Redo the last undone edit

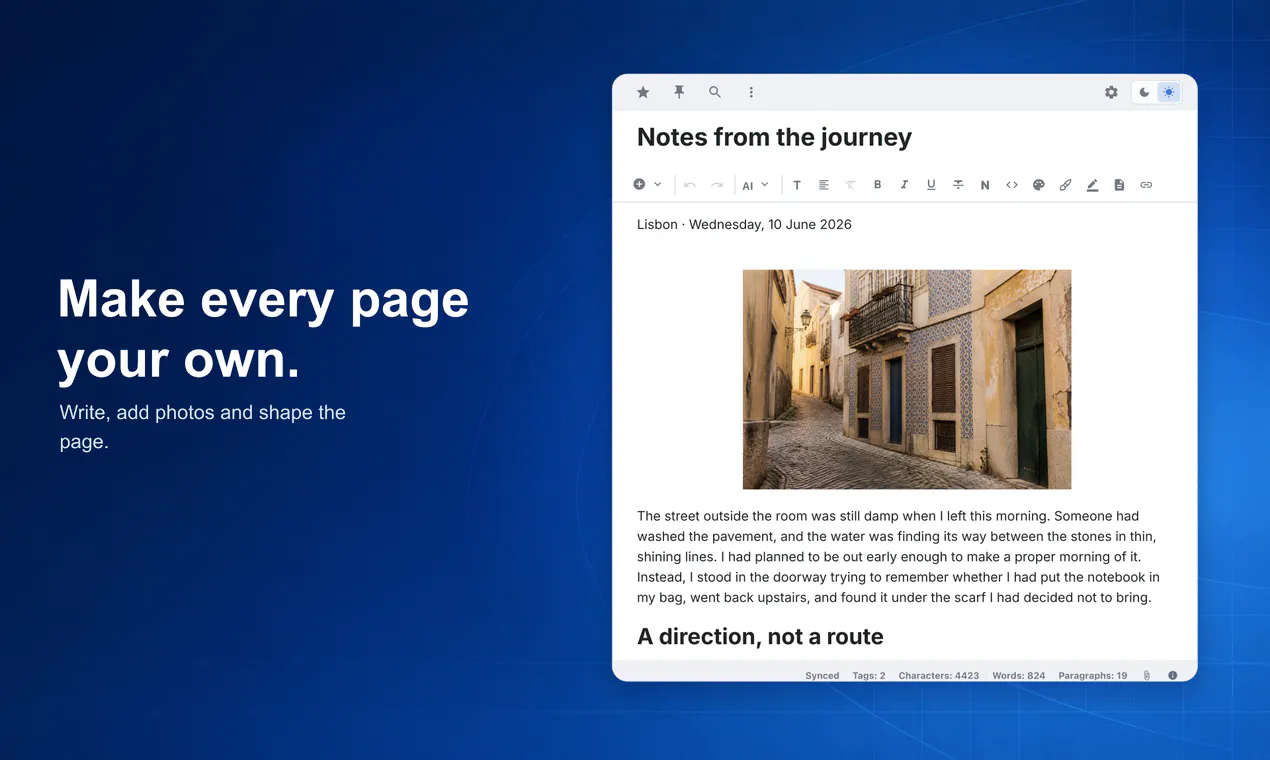[717, 185]
